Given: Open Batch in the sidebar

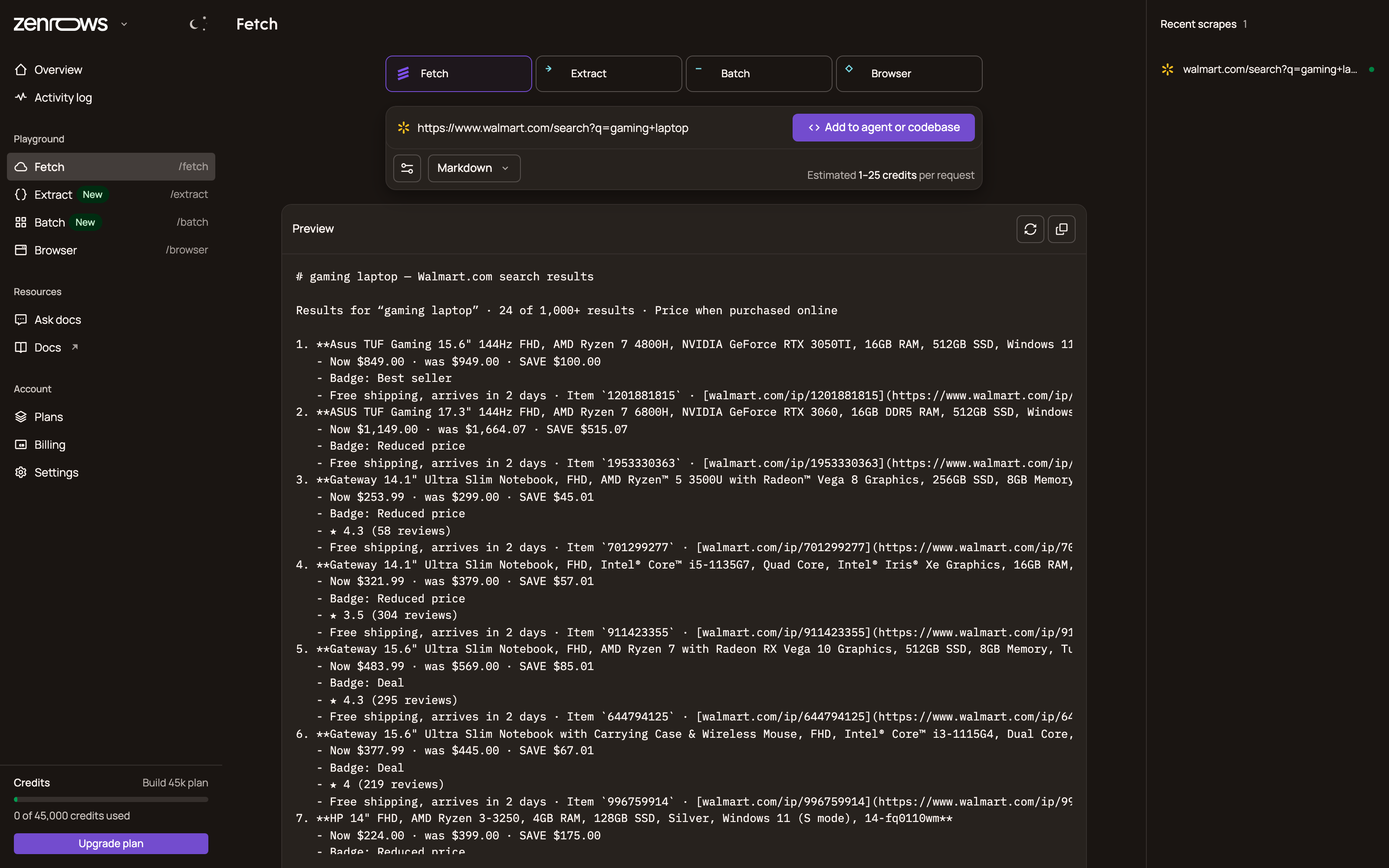Looking at the screenshot, I should 111,222.
